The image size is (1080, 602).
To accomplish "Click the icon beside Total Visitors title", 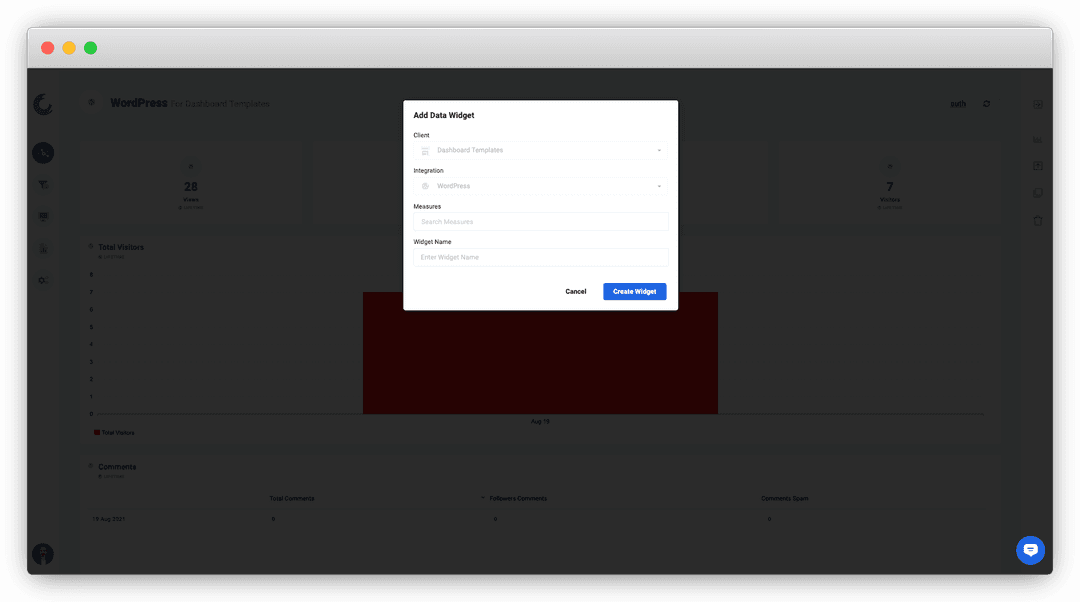I will 91,246.
